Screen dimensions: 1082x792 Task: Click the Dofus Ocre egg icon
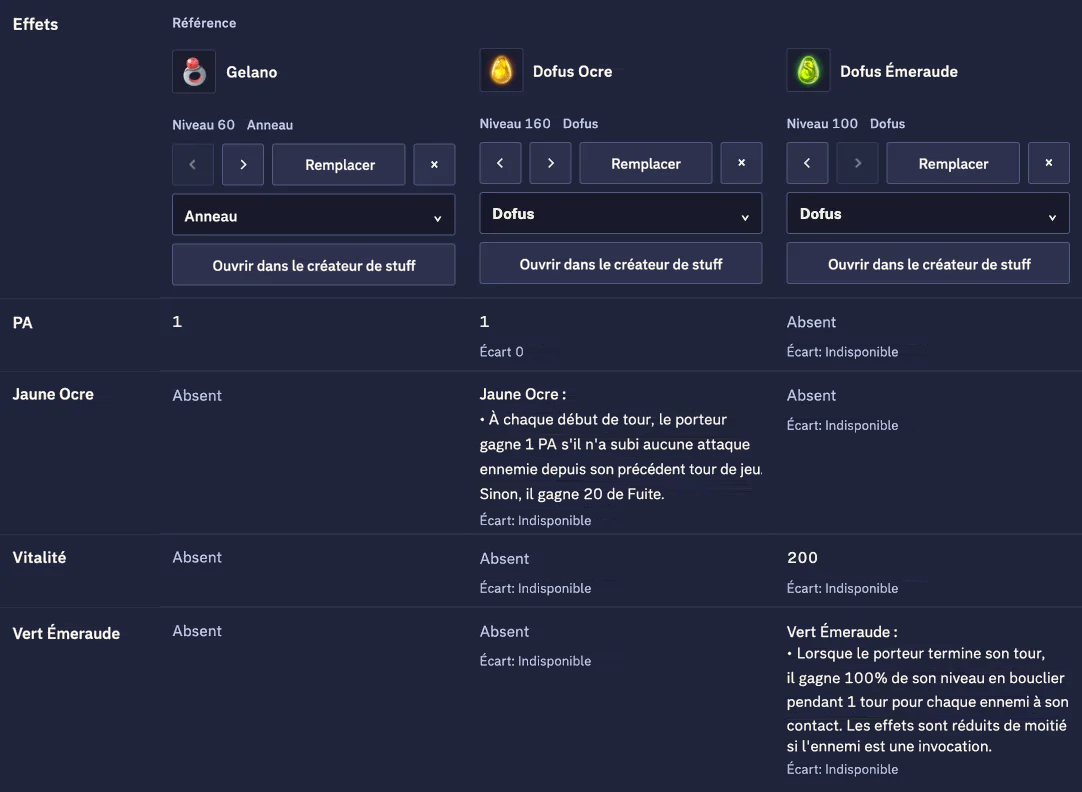pos(501,70)
